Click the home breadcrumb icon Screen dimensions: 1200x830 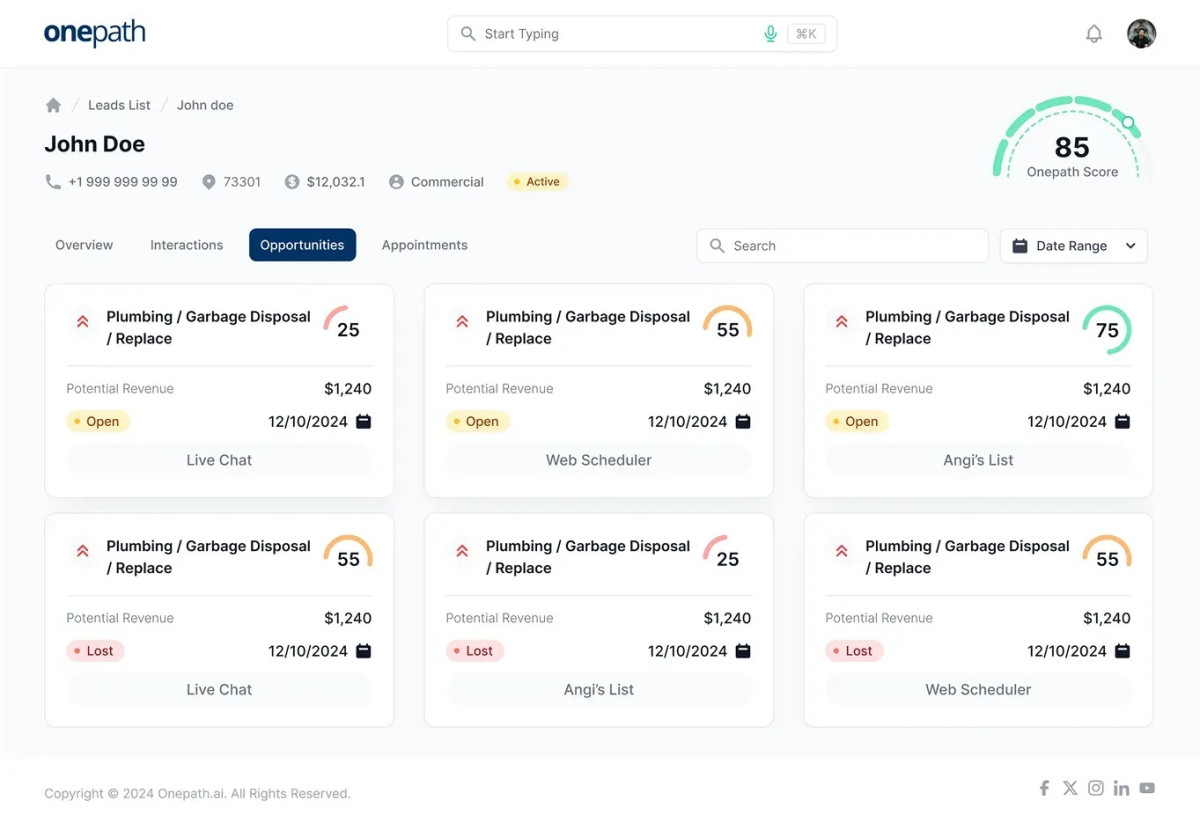pos(53,104)
